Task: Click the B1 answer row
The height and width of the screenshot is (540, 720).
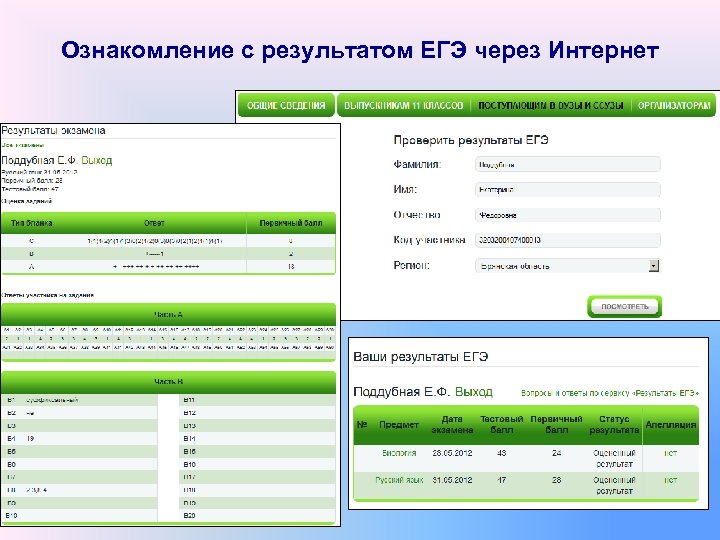Action: tap(79, 400)
